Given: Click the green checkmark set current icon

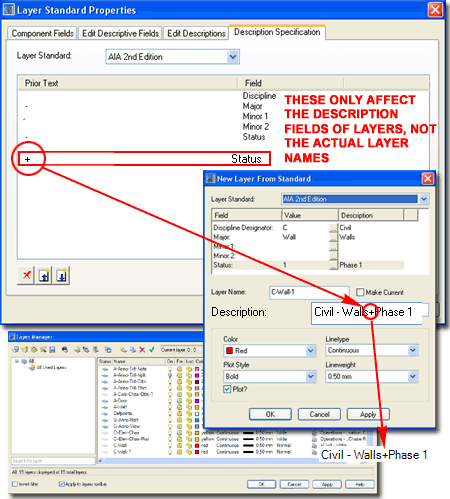Looking at the screenshot, I should click(x=152, y=350).
